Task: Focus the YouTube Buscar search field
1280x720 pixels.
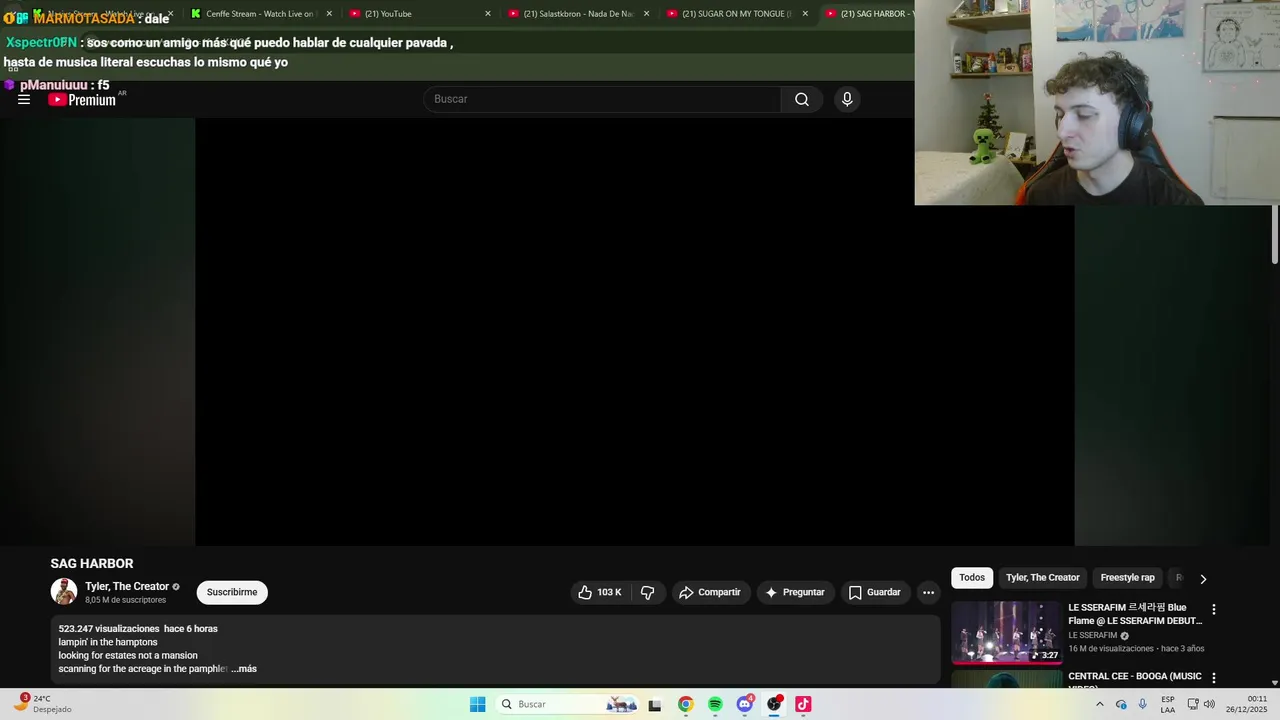Action: point(603,99)
